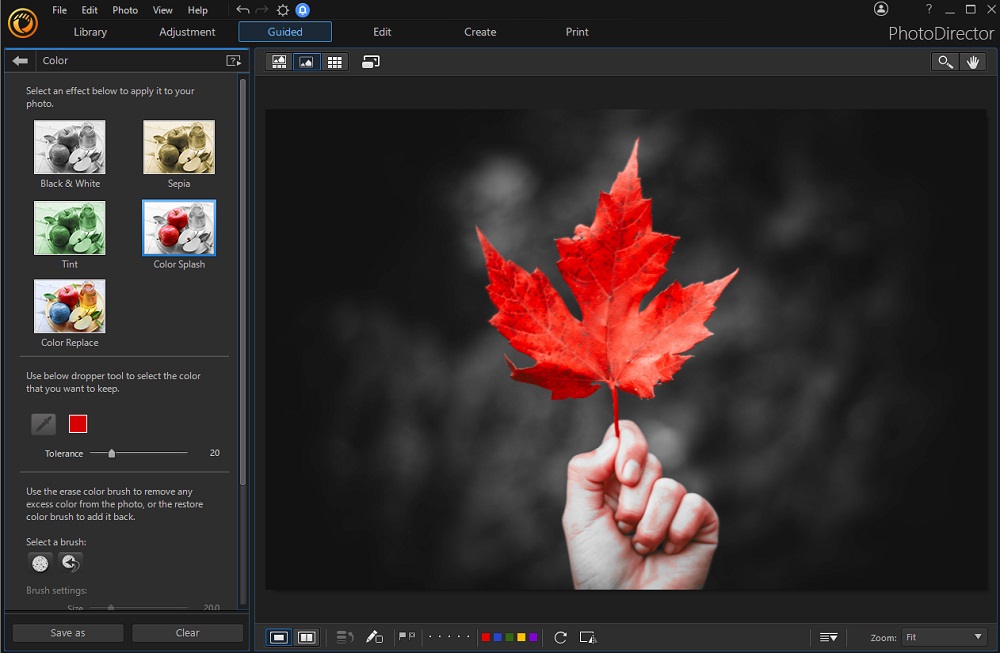Open the Zoom level dropdown

coord(941,636)
